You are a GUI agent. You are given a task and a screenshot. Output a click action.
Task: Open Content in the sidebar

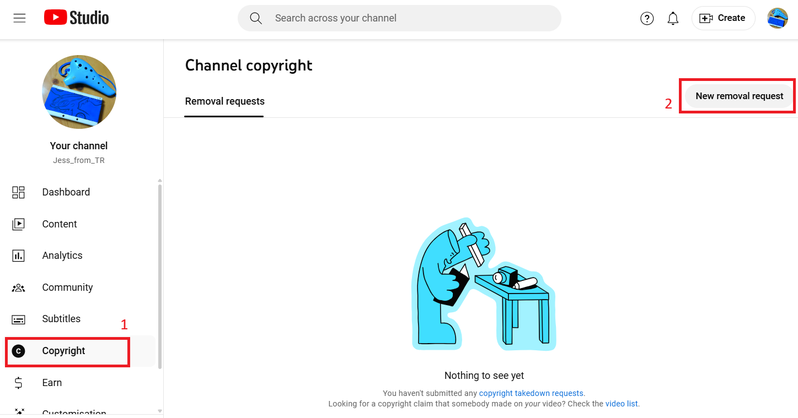pyautogui.click(x=59, y=224)
